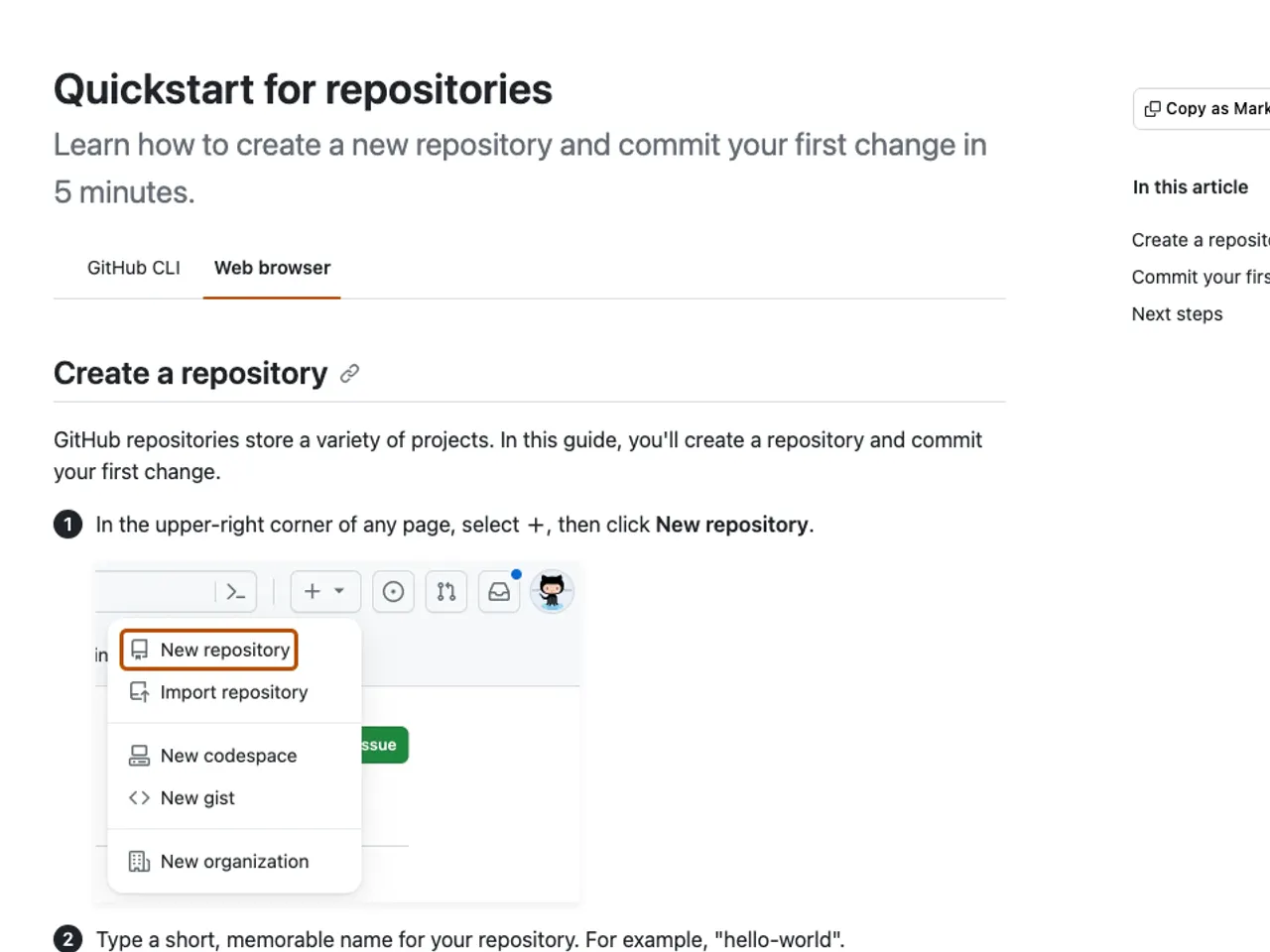The width and height of the screenshot is (1270, 952).
Task: Click bold 'New repository' text in step one
Action: tap(732, 525)
